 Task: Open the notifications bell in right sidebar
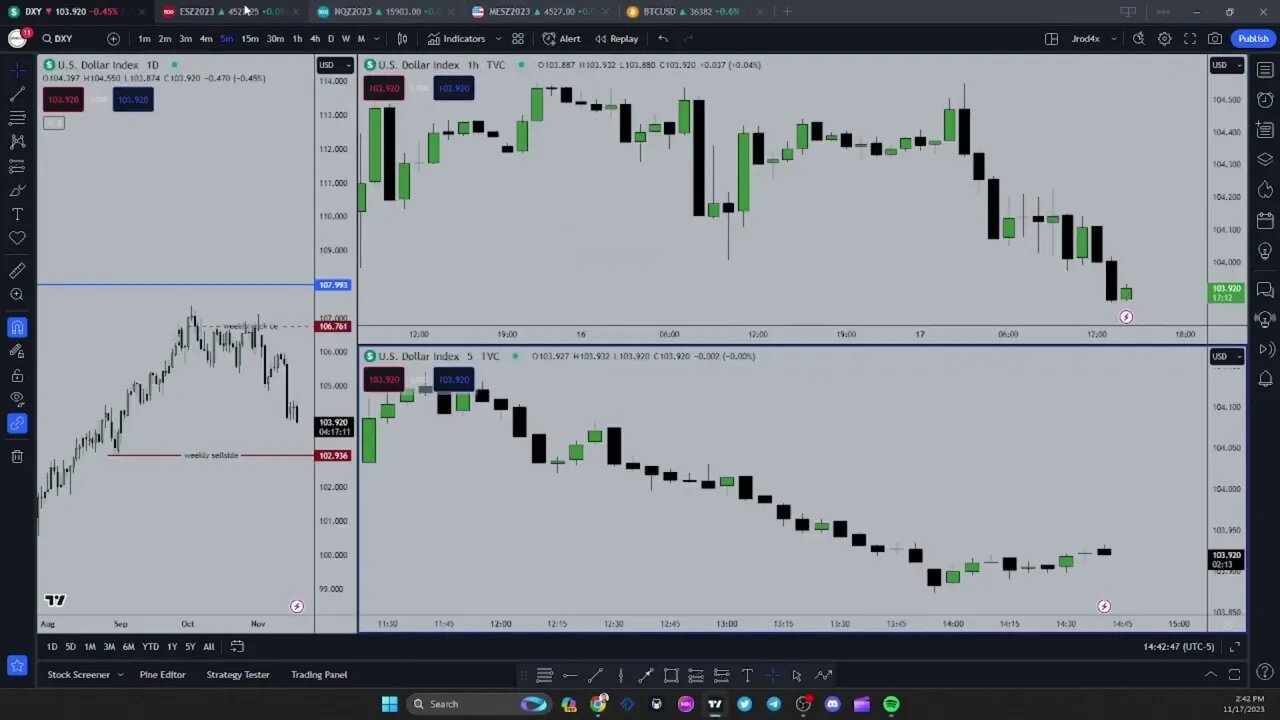click(1265, 379)
